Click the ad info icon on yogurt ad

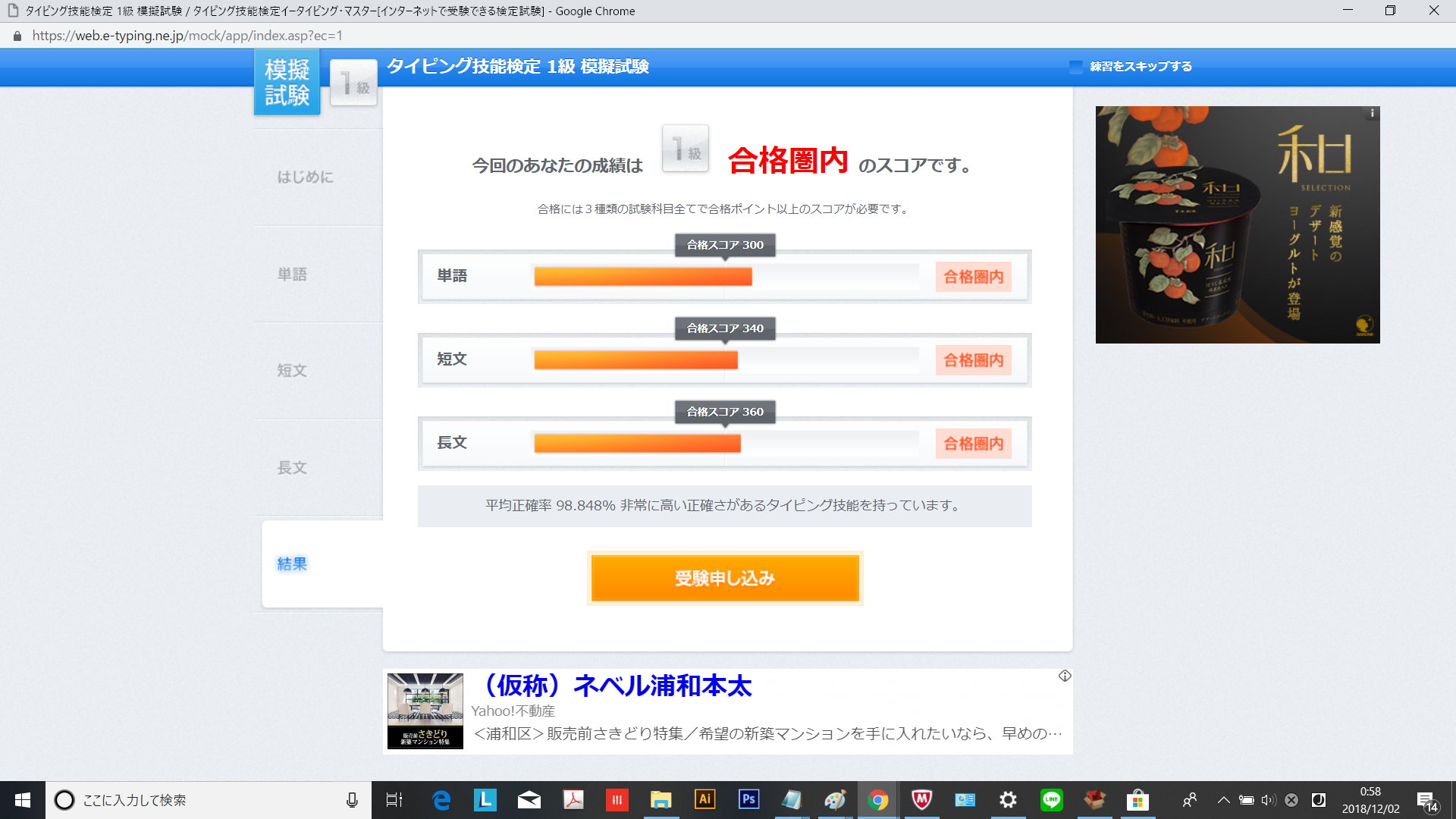coord(1372,113)
